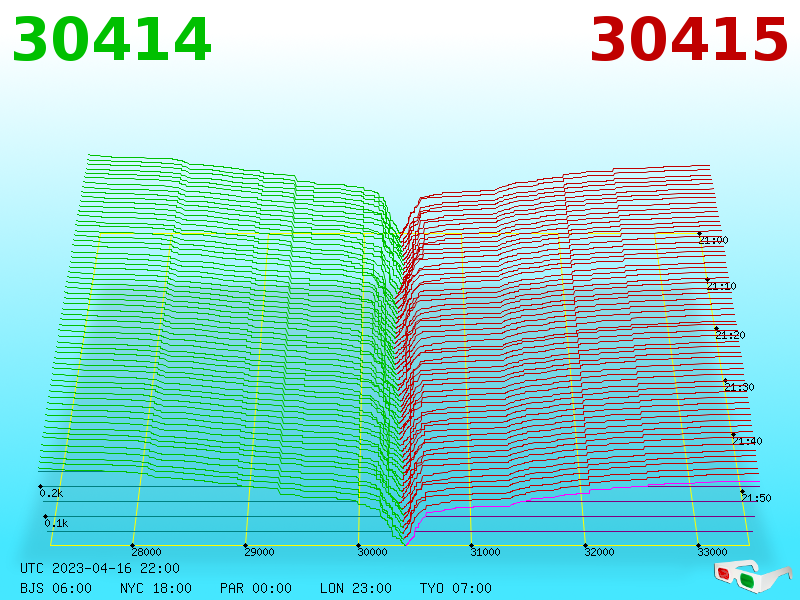Screen dimensions: 800x600
Task: Click the 30000 price axis label
Action: (x=372, y=552)
